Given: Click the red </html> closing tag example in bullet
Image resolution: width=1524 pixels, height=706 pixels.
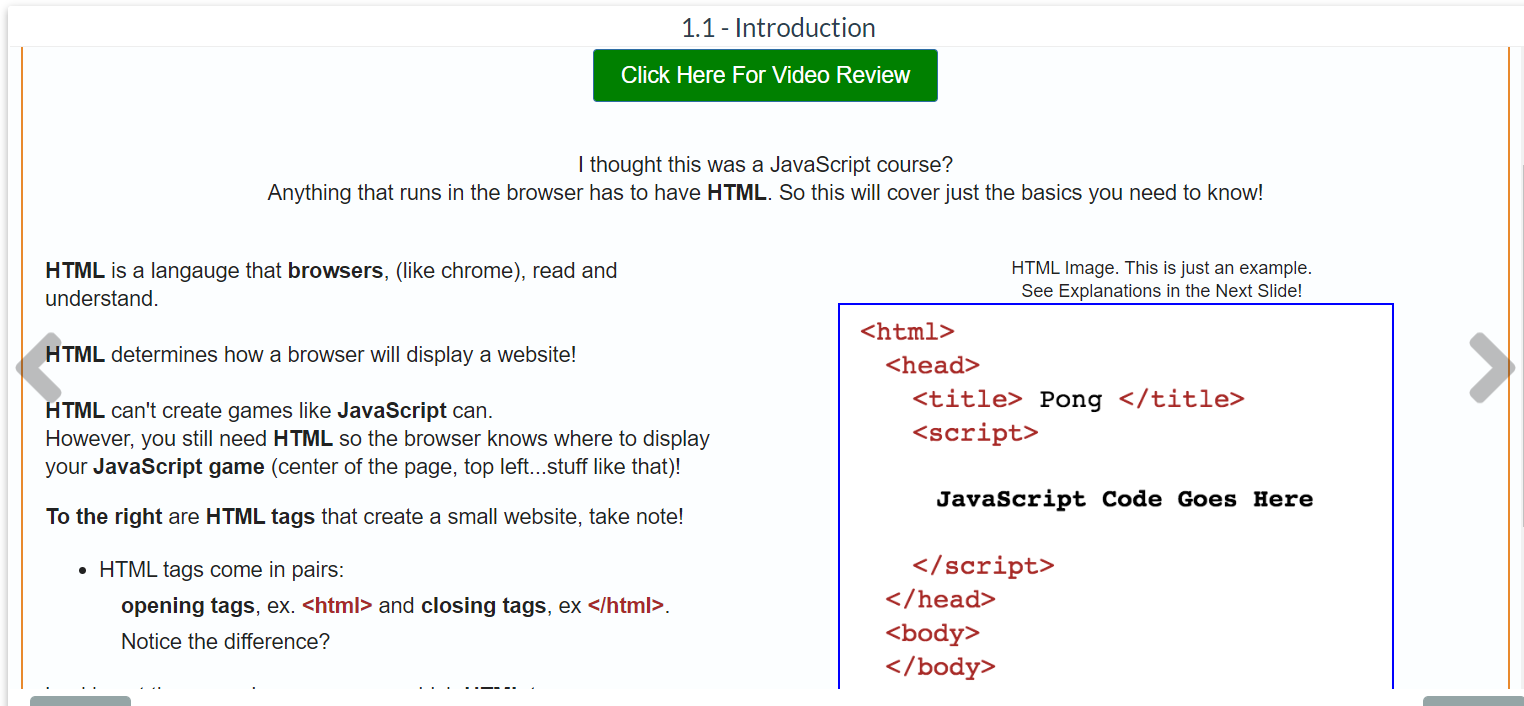Looking at the screenshot, I should pos(625,606).
